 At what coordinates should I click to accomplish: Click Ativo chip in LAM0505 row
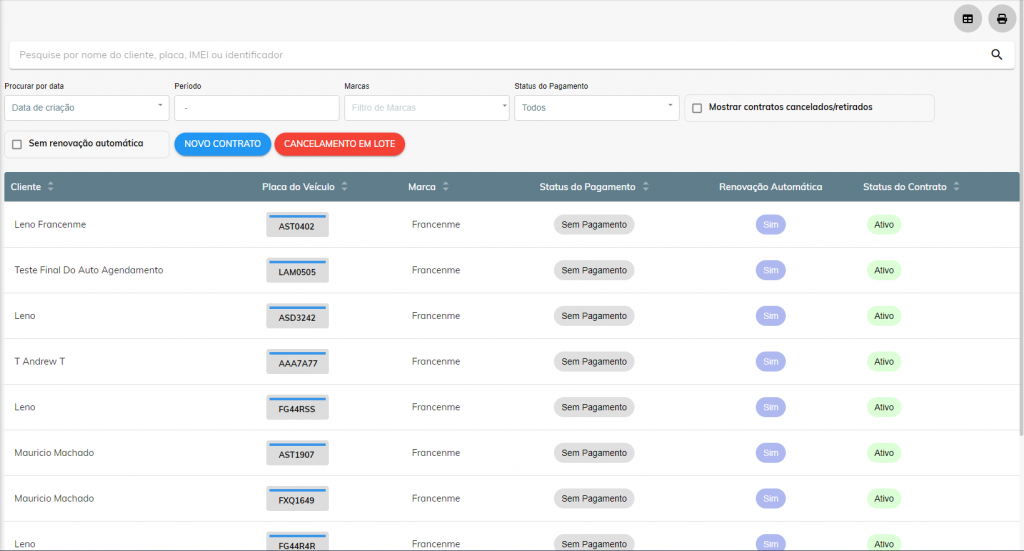(x=884, y=270)
